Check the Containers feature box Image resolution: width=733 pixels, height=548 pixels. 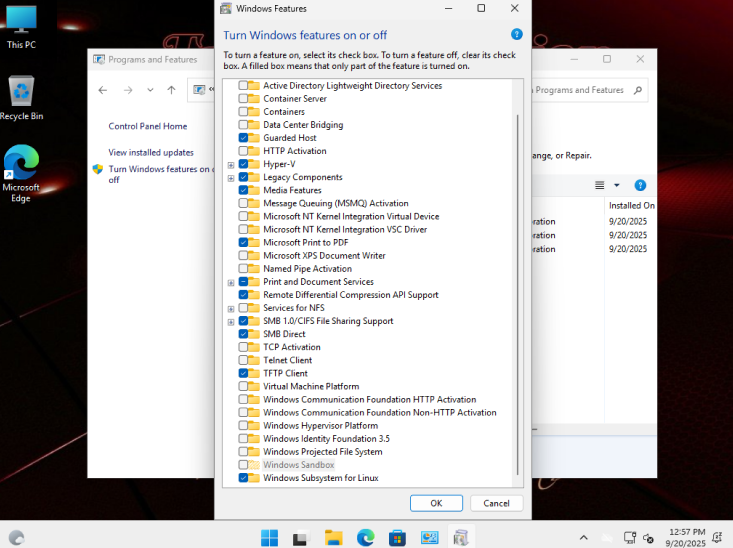tap(243, 112)
